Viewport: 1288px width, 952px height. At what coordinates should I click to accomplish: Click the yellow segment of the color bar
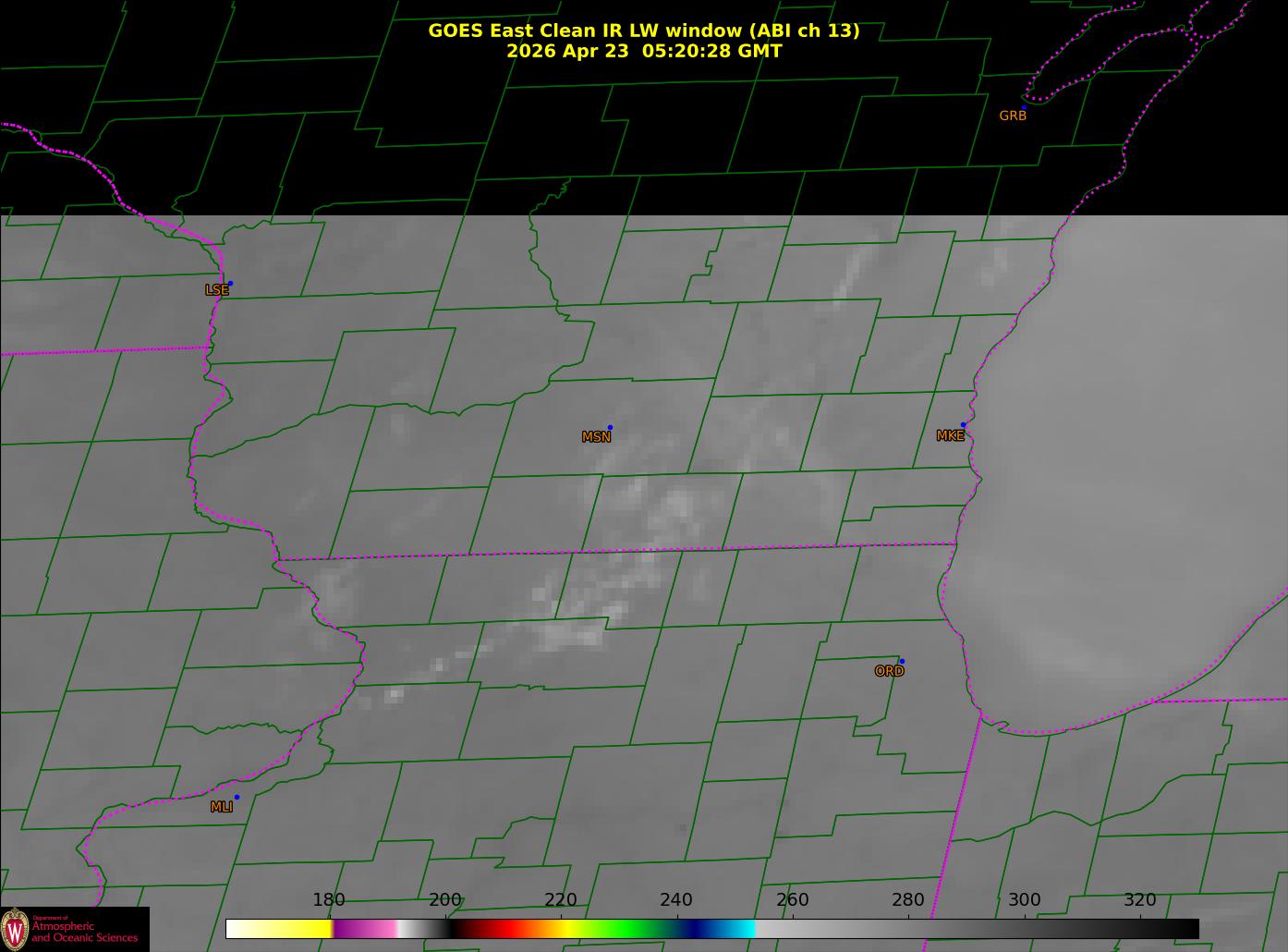pos(294,929)
